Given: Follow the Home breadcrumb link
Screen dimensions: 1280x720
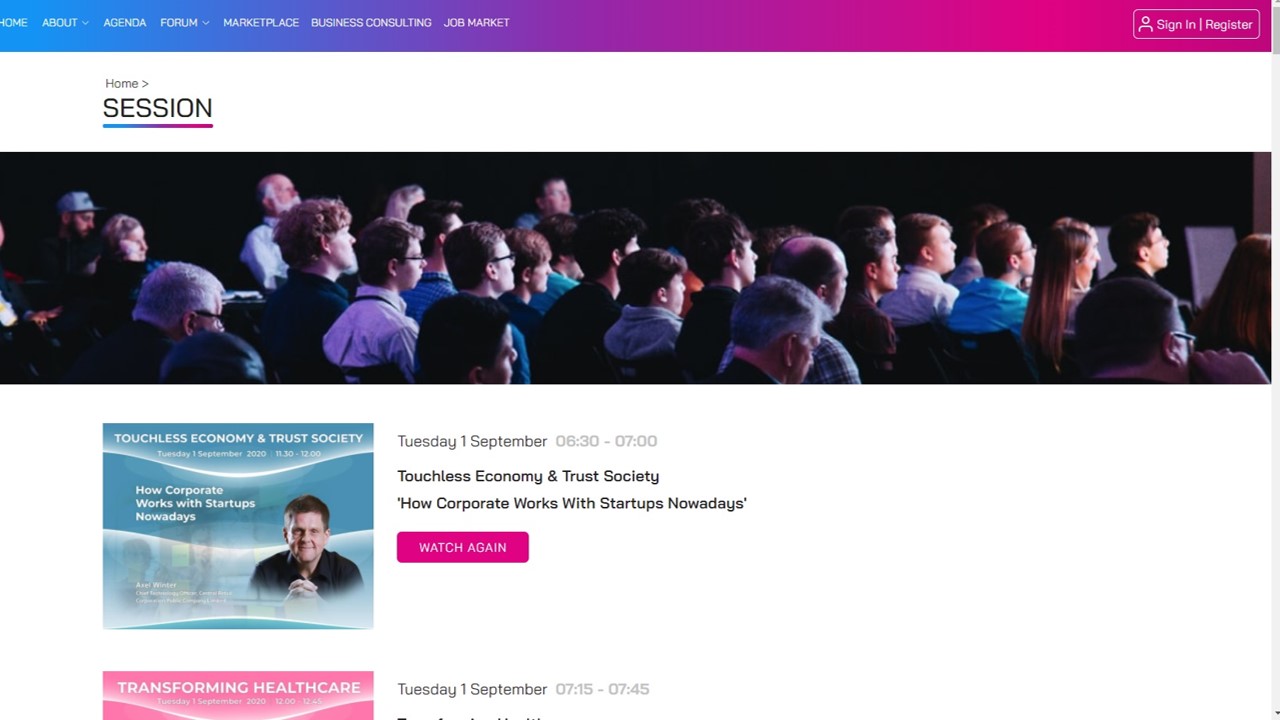Looking at the screenshot, I should pos(122,84).
